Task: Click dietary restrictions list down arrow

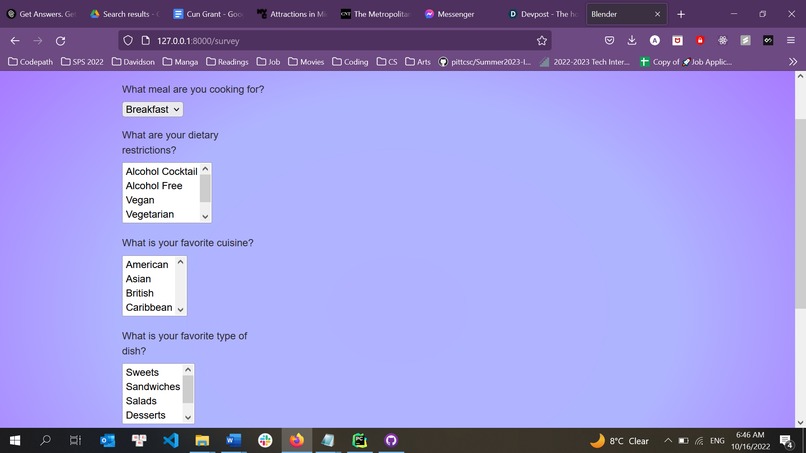Action: pos(205,216)
